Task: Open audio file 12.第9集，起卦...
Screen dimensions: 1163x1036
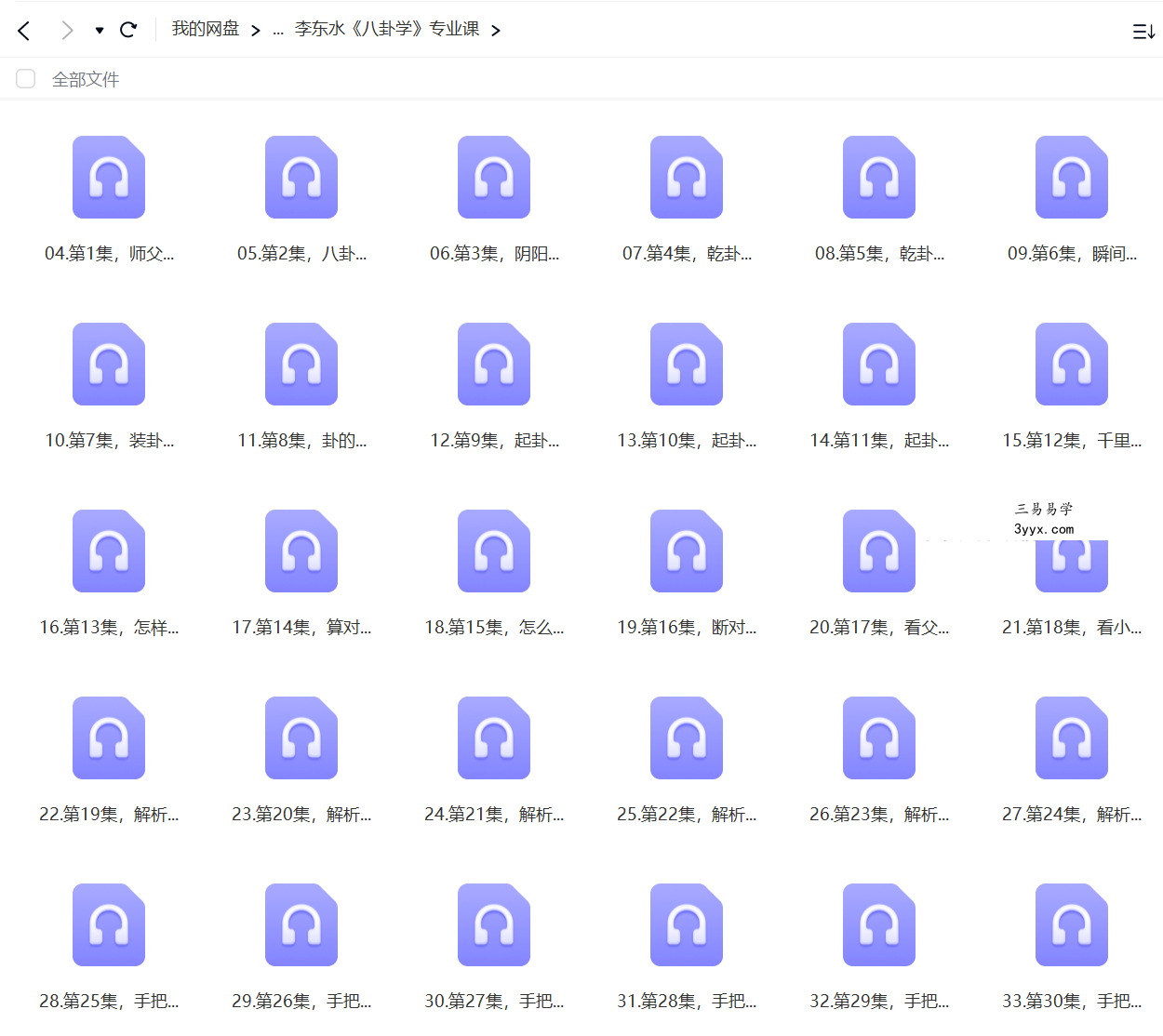Action: pyautogui.click(x=494, y=365)
